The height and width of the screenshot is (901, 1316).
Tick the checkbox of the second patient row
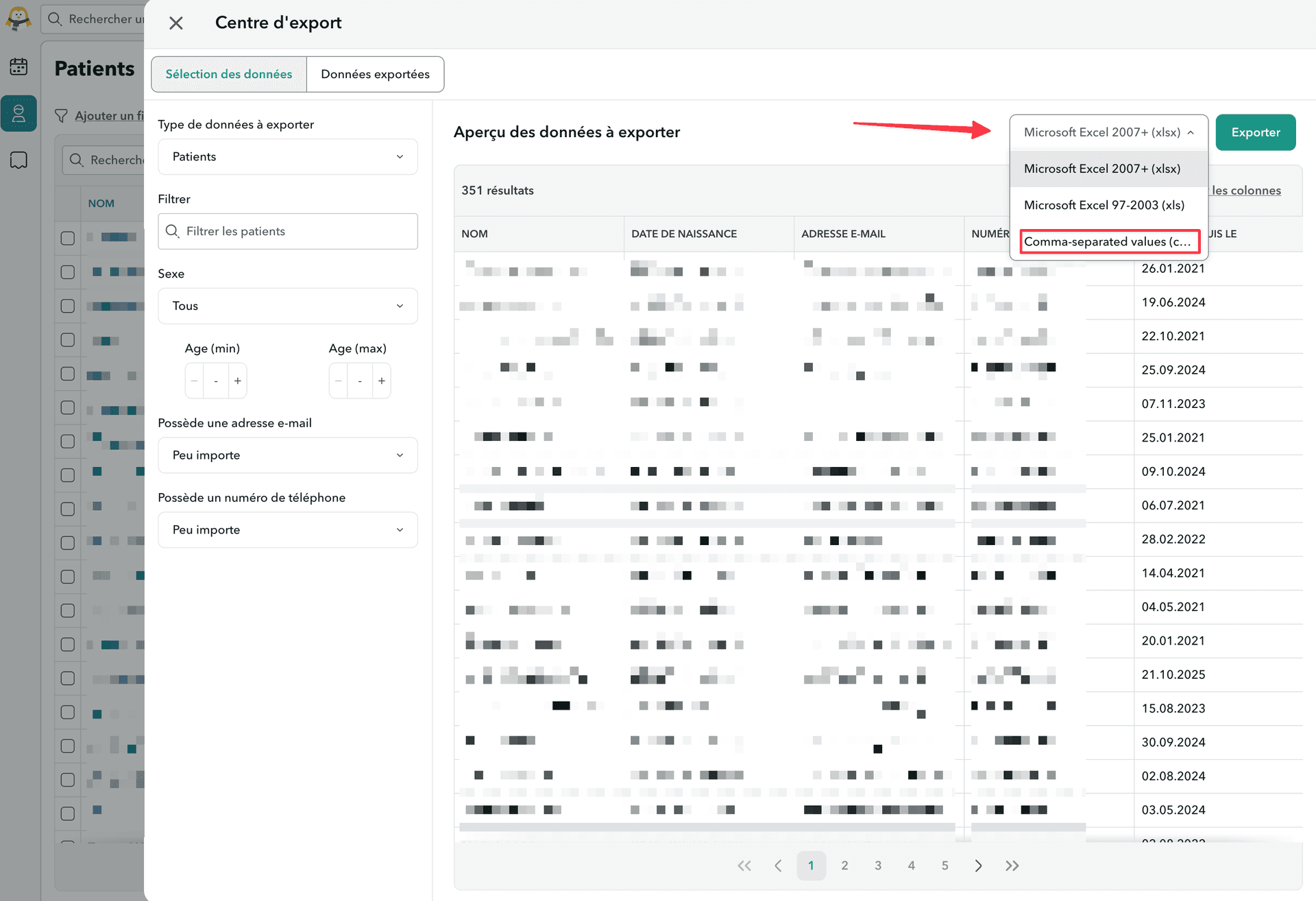coord(67,272)
